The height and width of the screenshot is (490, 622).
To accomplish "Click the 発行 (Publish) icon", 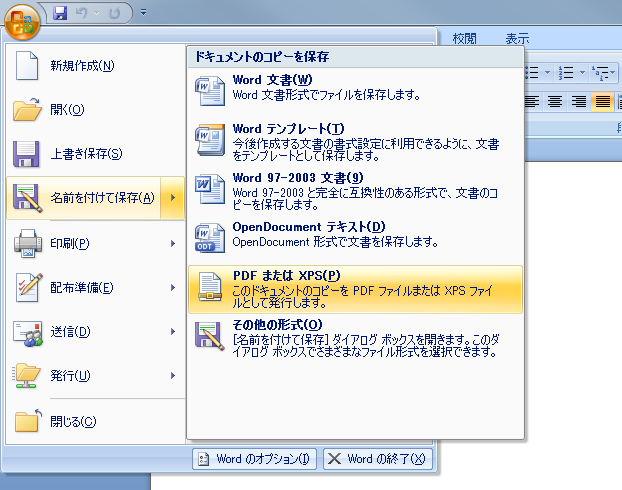I will coord(27,375).
